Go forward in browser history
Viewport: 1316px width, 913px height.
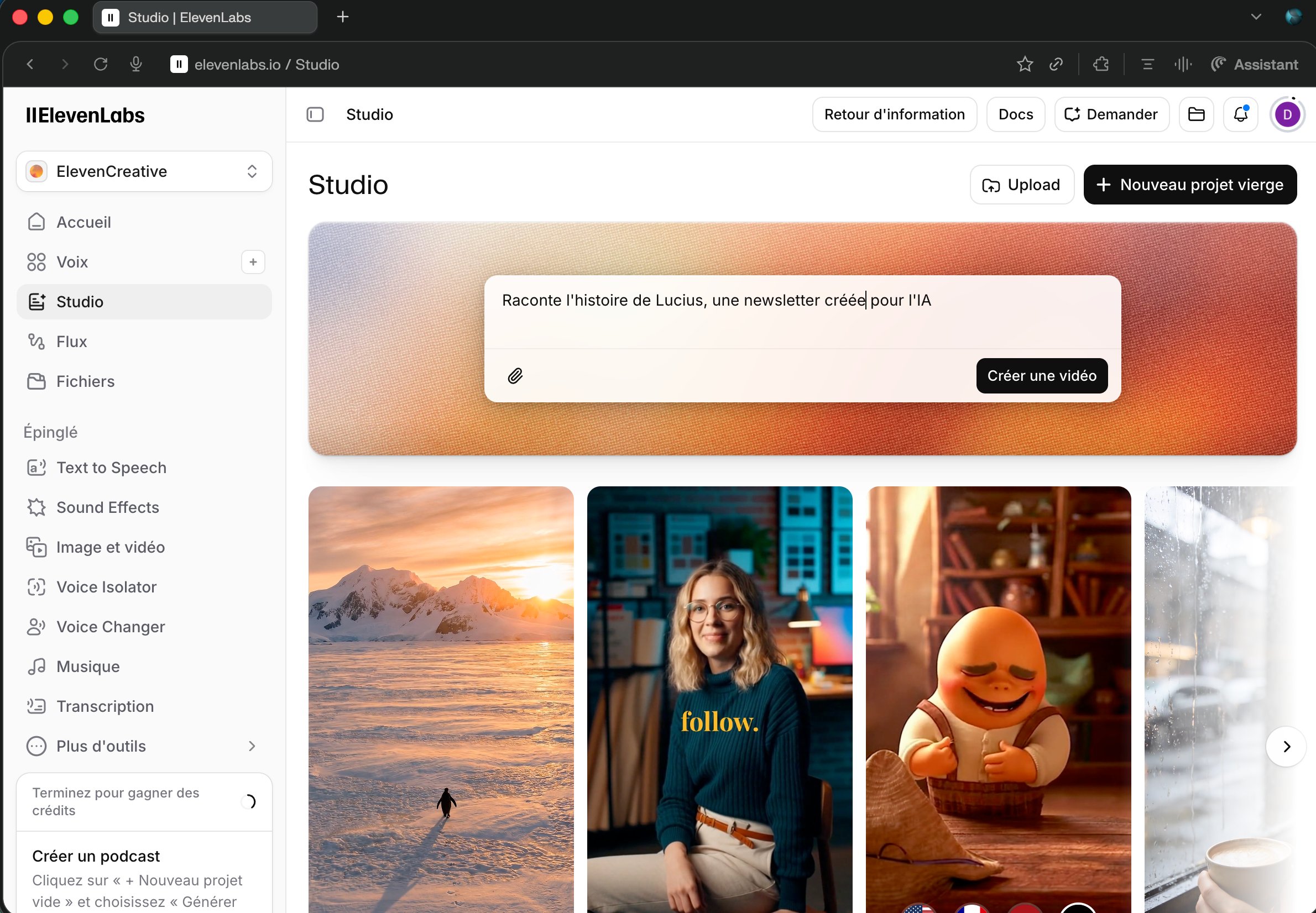[x=65, y=65]
